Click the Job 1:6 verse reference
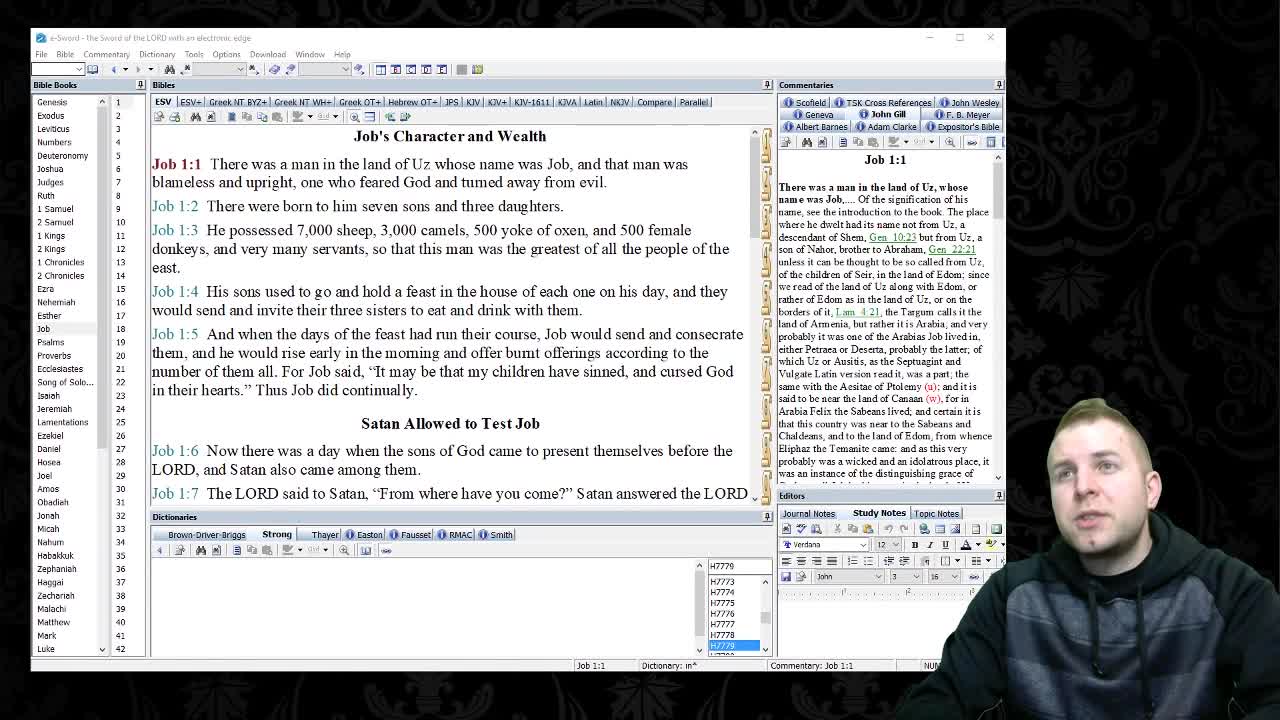The image size is (1280, 720). click(x=175, y=451)
